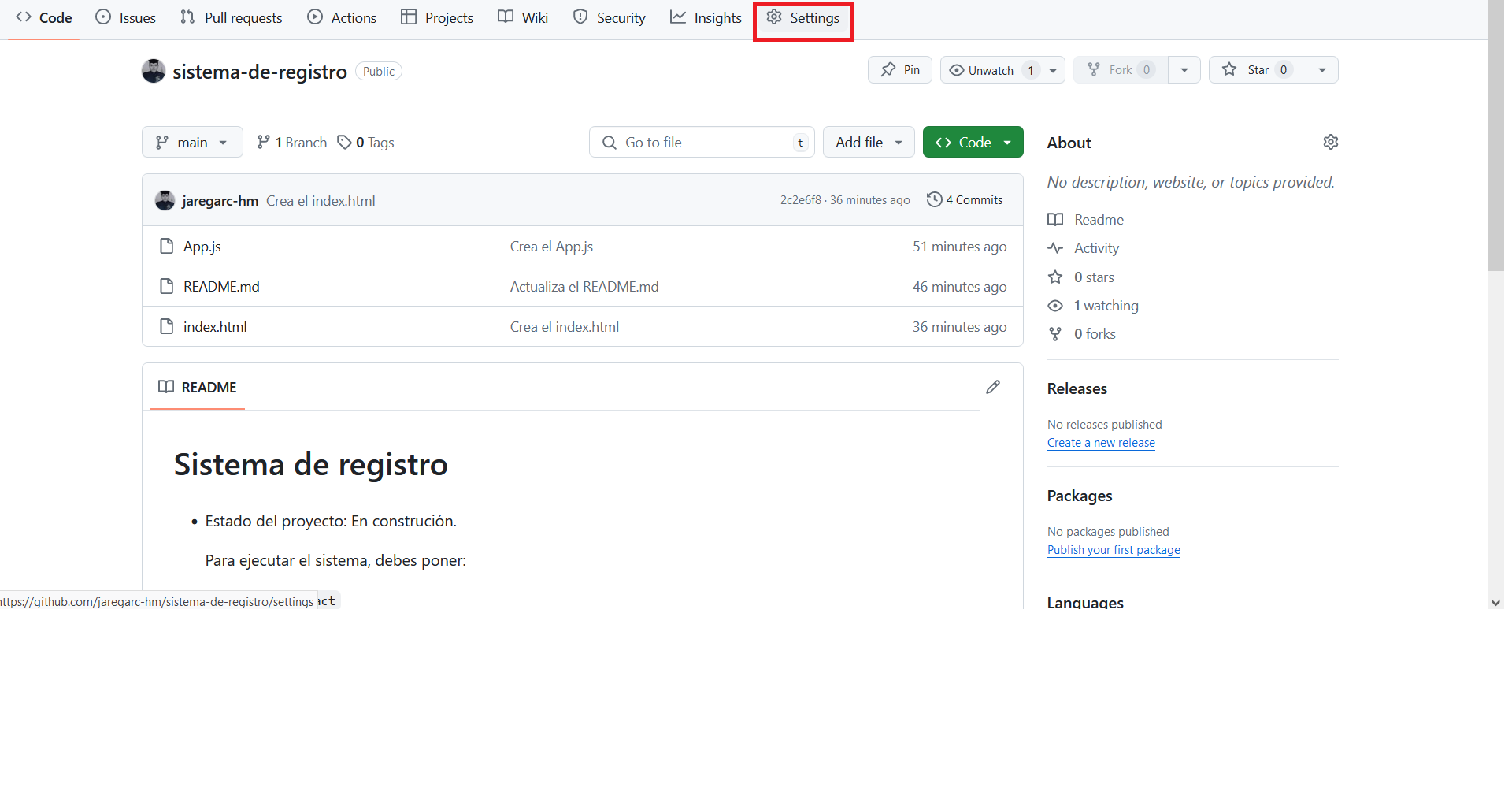The height and width of the screenshot is (810, 1512).
Task: Click the '51 minutes ago' timestamp
Action: pyautogui.click(x=959, y=247)
